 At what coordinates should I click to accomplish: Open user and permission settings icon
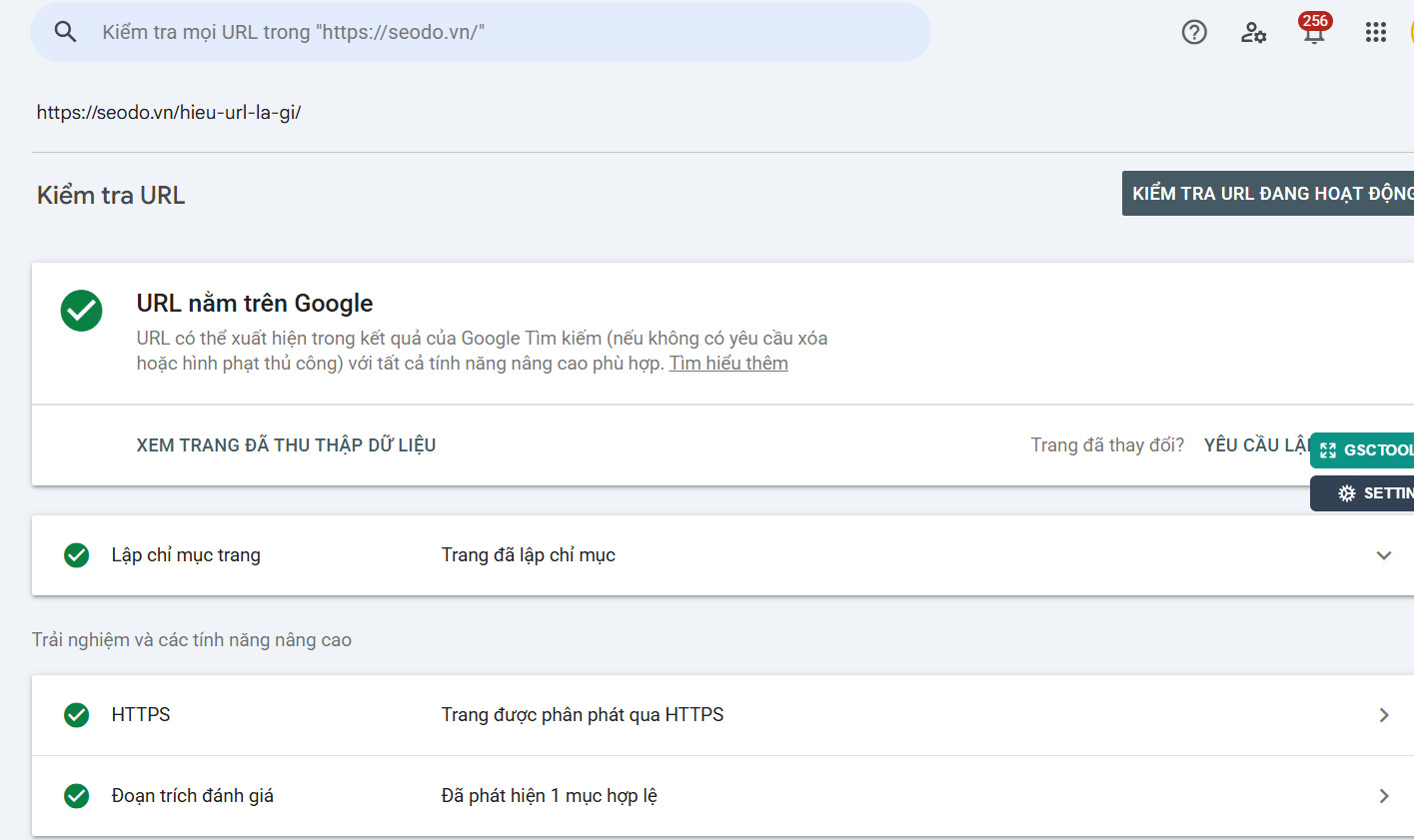[1254, 32]
